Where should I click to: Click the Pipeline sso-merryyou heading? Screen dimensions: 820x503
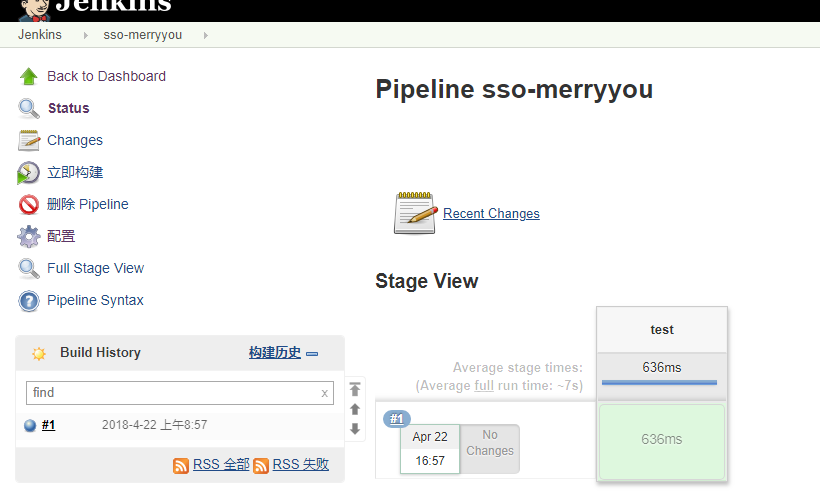(x=514, y=89)
